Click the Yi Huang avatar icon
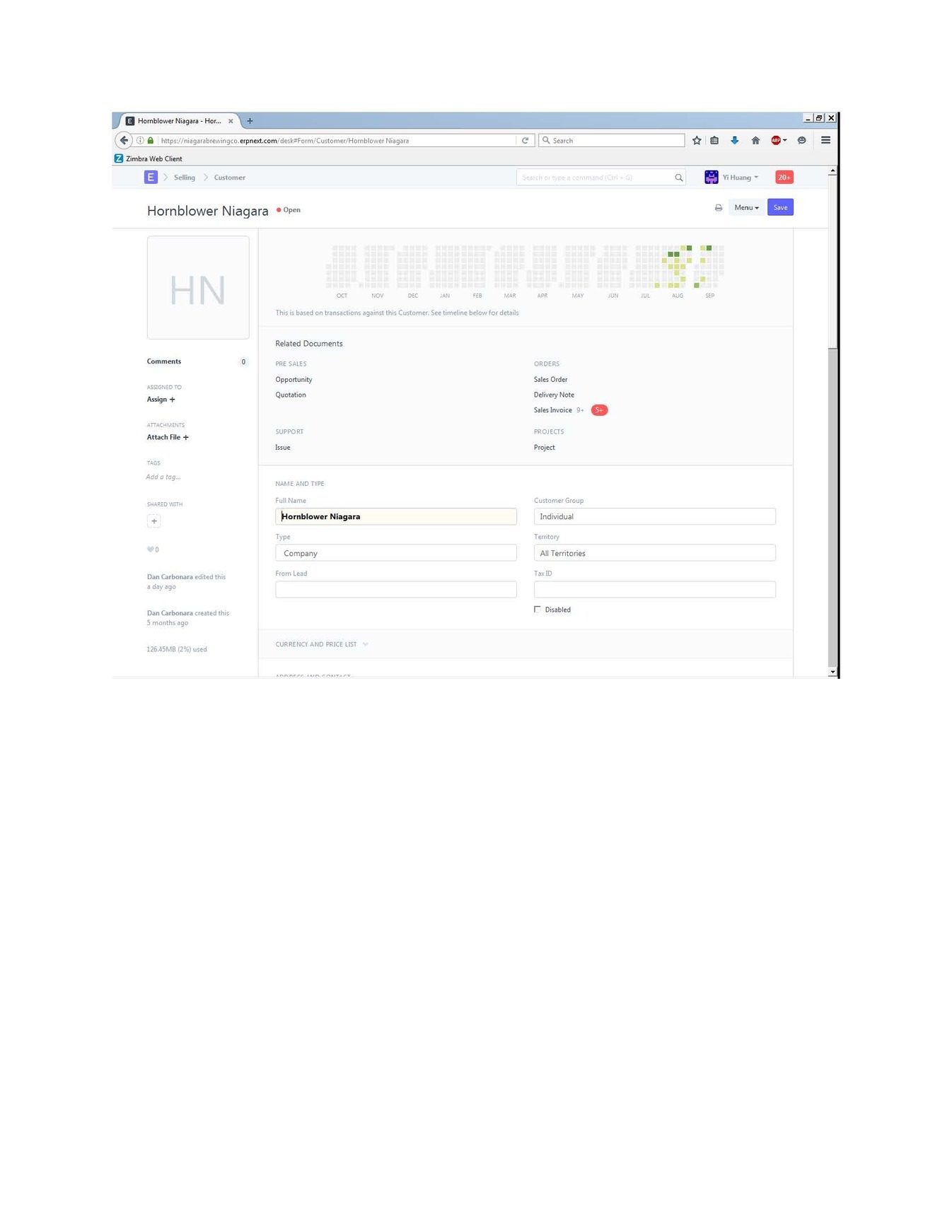The height and width of the screenshot is (1232, 952). (712, 178)
